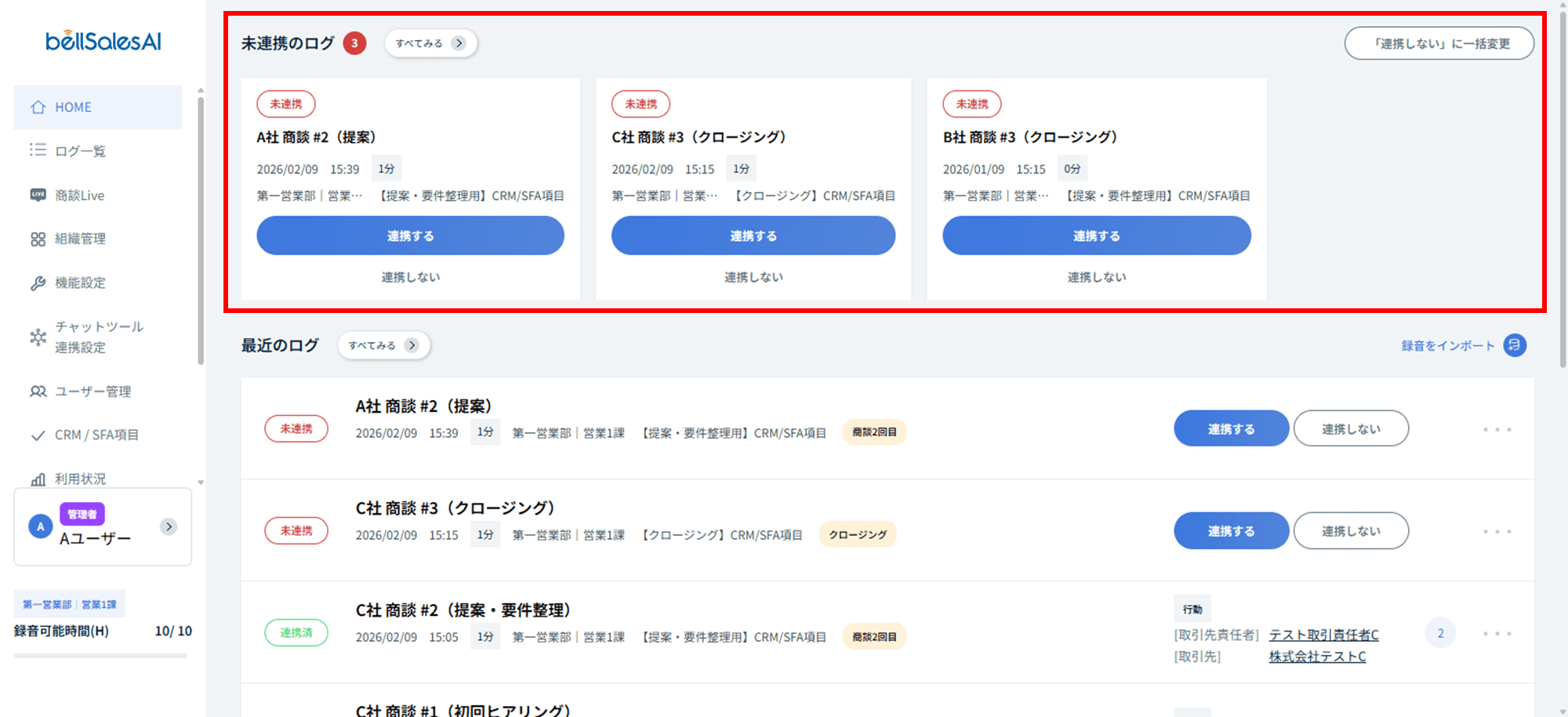Open 商談Live via its LIVE icon
The width and height of the screenshot is (1568, 717).
[38, 195]
